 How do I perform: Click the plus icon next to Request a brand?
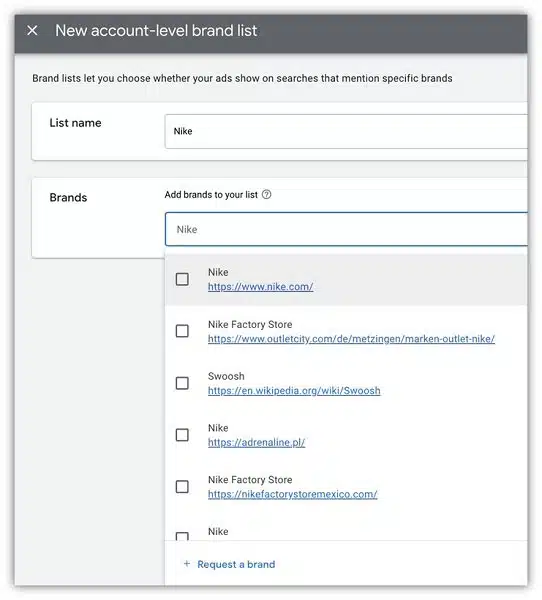(x=187, y=564)
